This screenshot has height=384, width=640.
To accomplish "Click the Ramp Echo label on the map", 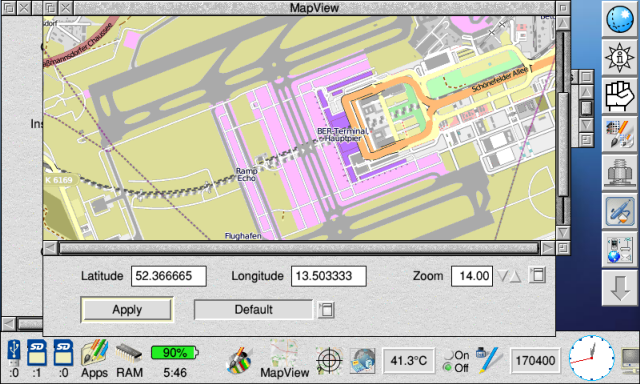I will pyautogui.click(x=247, y=175).
